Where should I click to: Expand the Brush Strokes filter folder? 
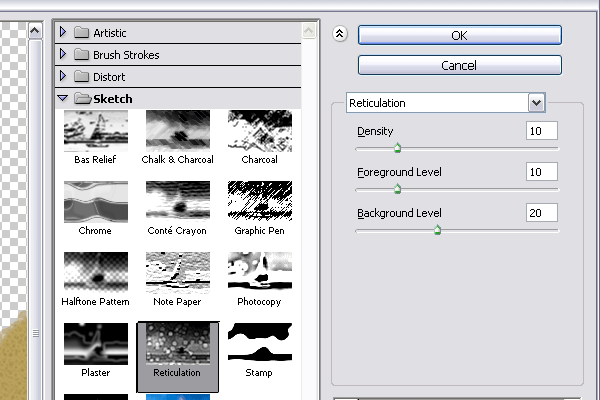coord(63,54)
